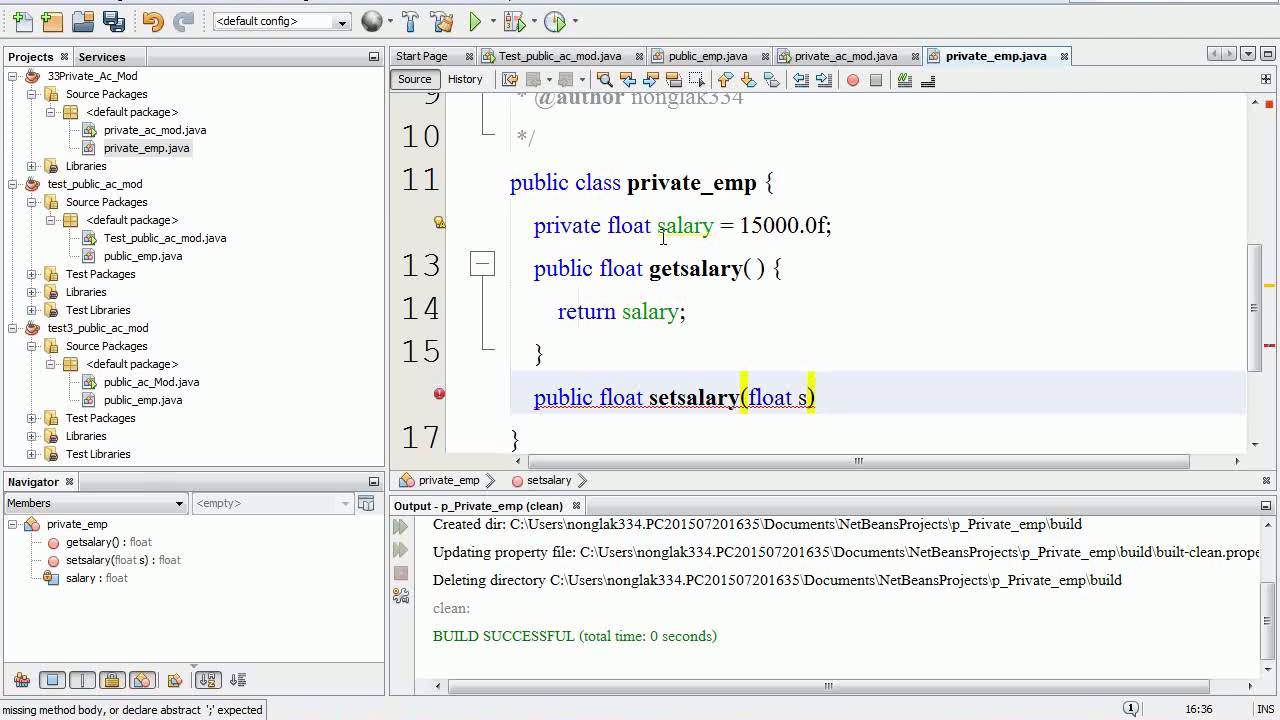This screenshot has width=1280, height=720.
Task: Click the Find Selection magnifier icon
Action: [x=605, y=80]
